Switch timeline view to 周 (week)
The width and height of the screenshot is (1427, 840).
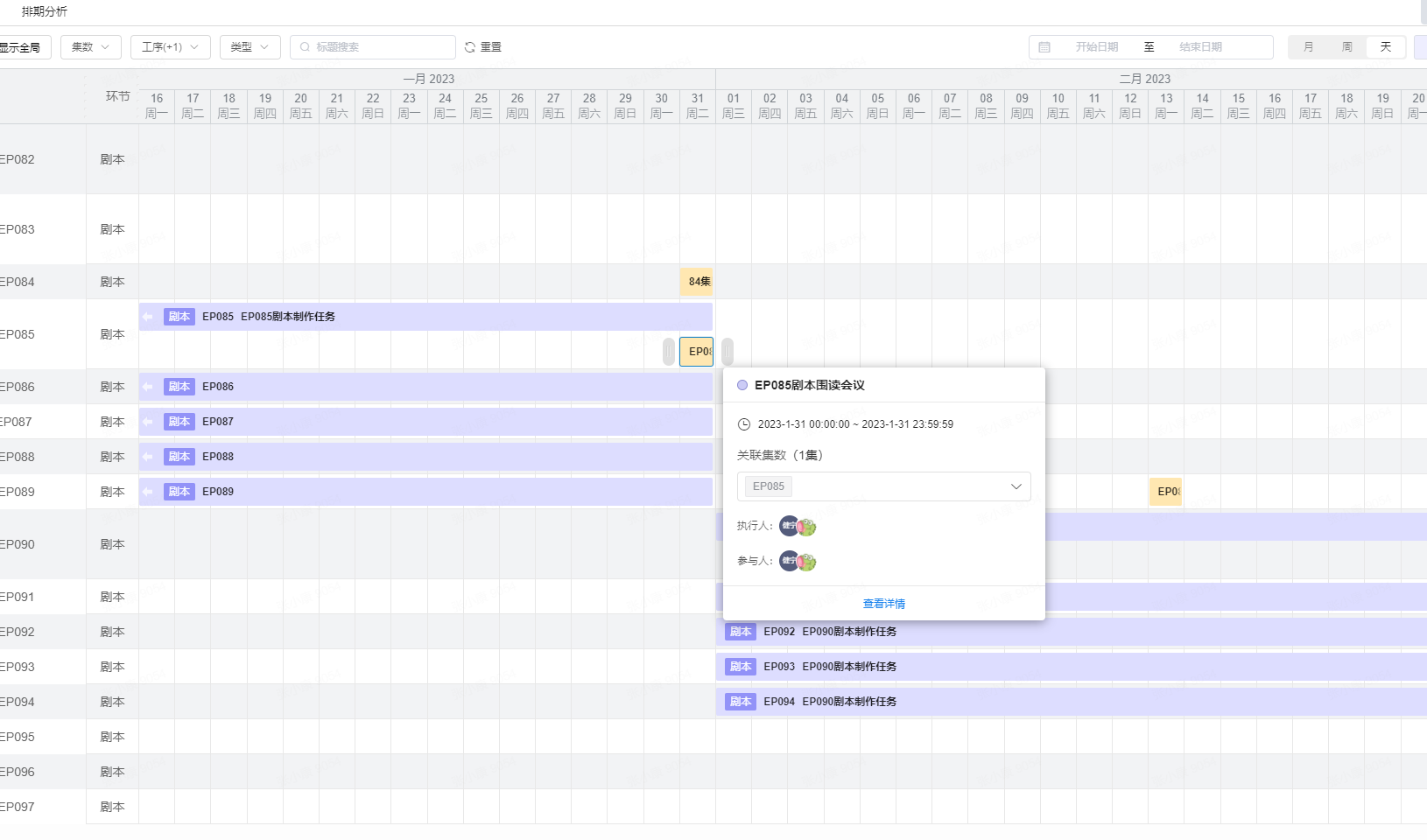coord(1346,47)
